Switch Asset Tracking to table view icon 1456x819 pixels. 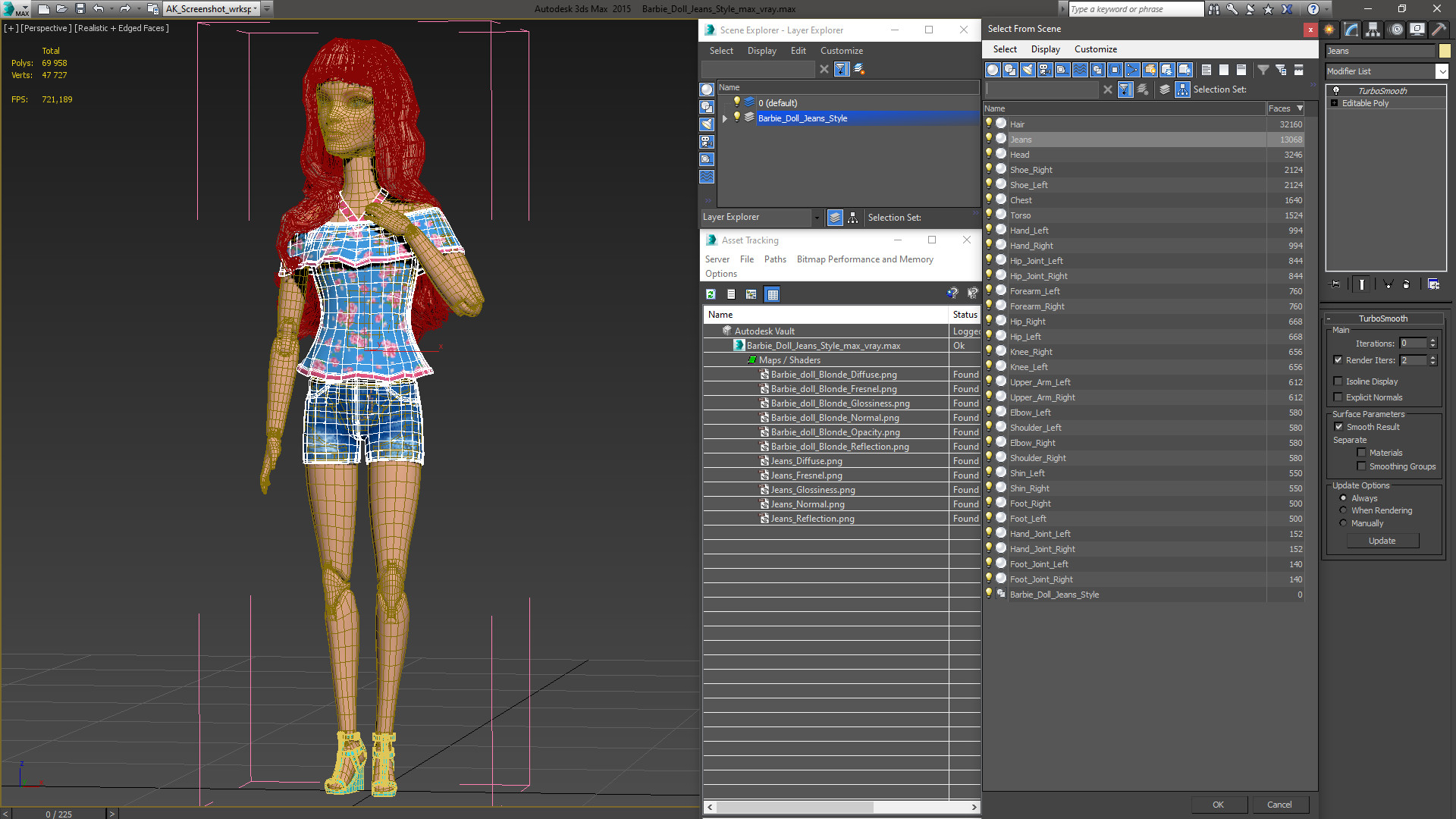[x=772, y=294]
